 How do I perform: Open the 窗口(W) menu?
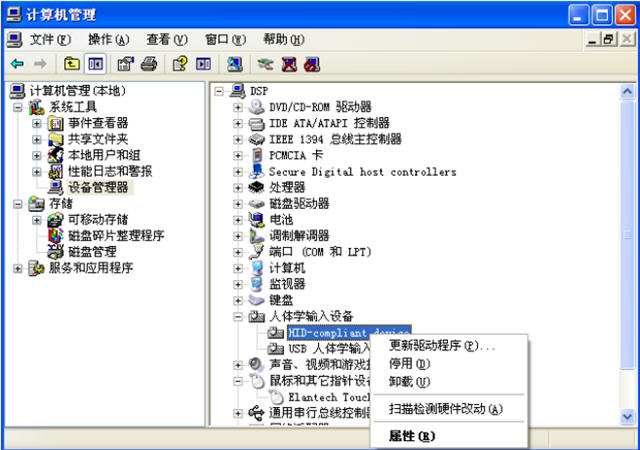(225, 40)
